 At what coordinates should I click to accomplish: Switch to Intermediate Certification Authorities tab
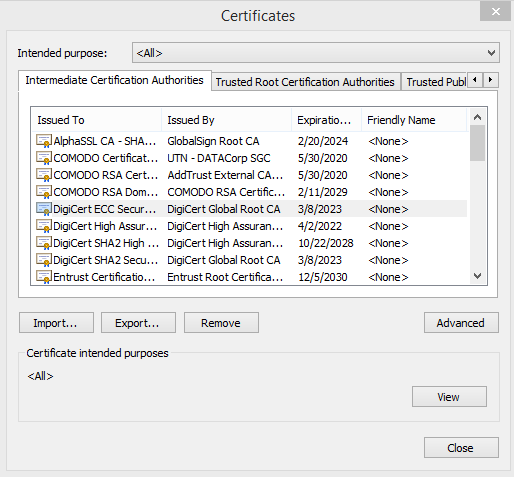pos(114,80)
